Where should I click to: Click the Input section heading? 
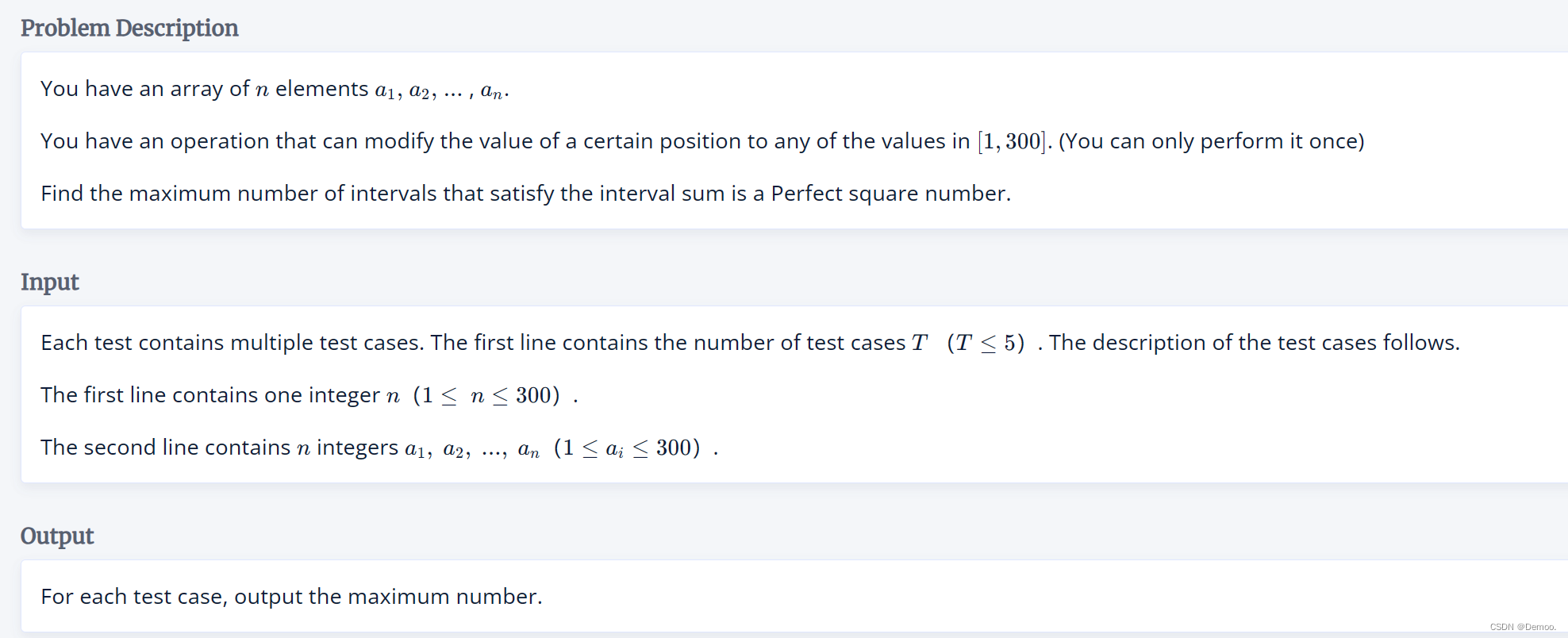pyautogui.click(x=50, y=282)
